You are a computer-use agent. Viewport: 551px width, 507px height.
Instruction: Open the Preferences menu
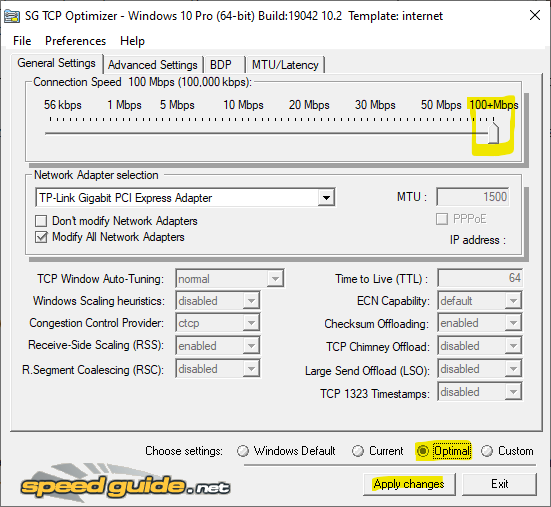[75, 41]
